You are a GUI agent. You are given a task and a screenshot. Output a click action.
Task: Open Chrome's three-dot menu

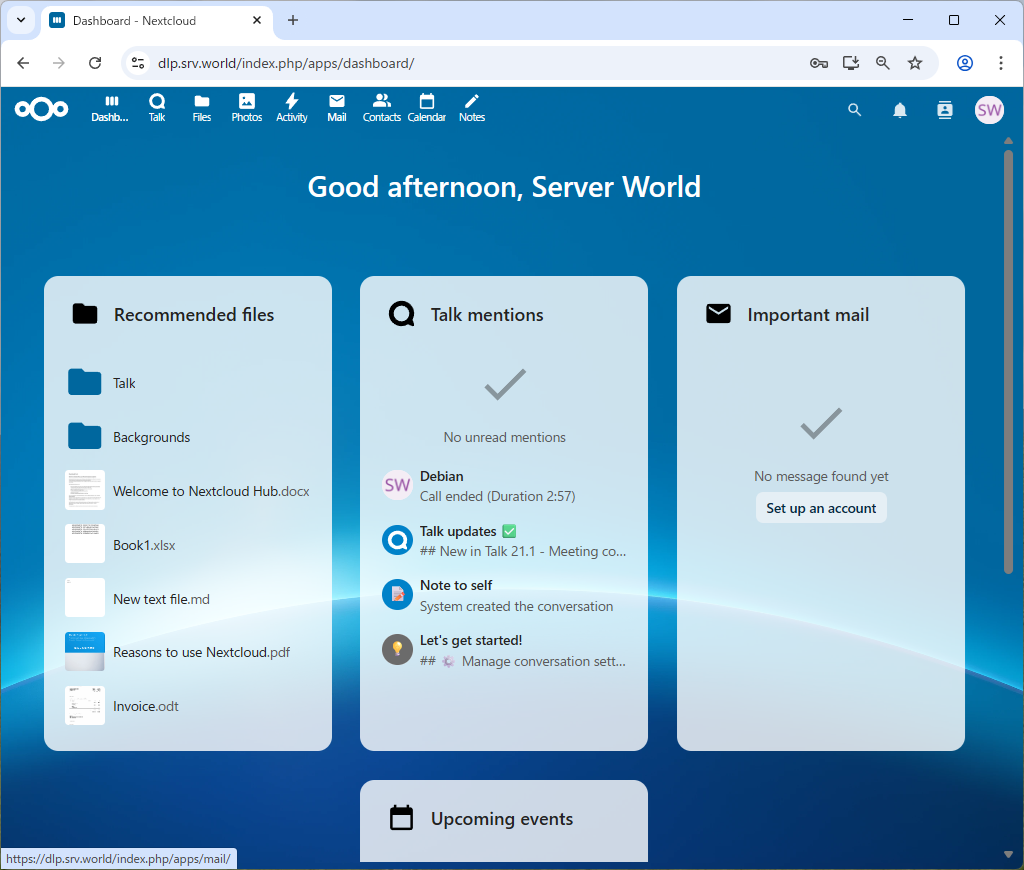click(1001, 63)
